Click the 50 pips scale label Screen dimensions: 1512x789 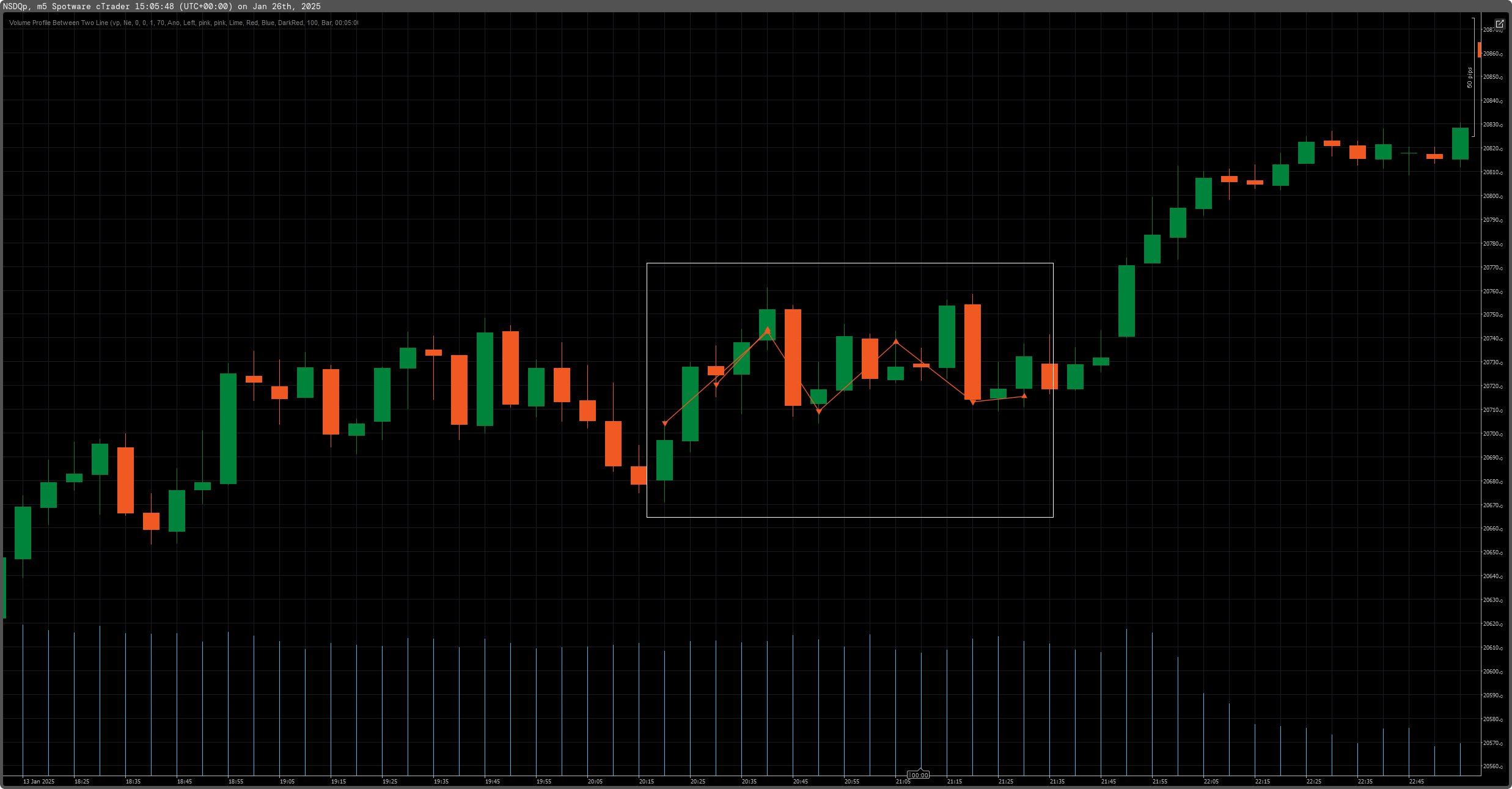click(1470, 78)
